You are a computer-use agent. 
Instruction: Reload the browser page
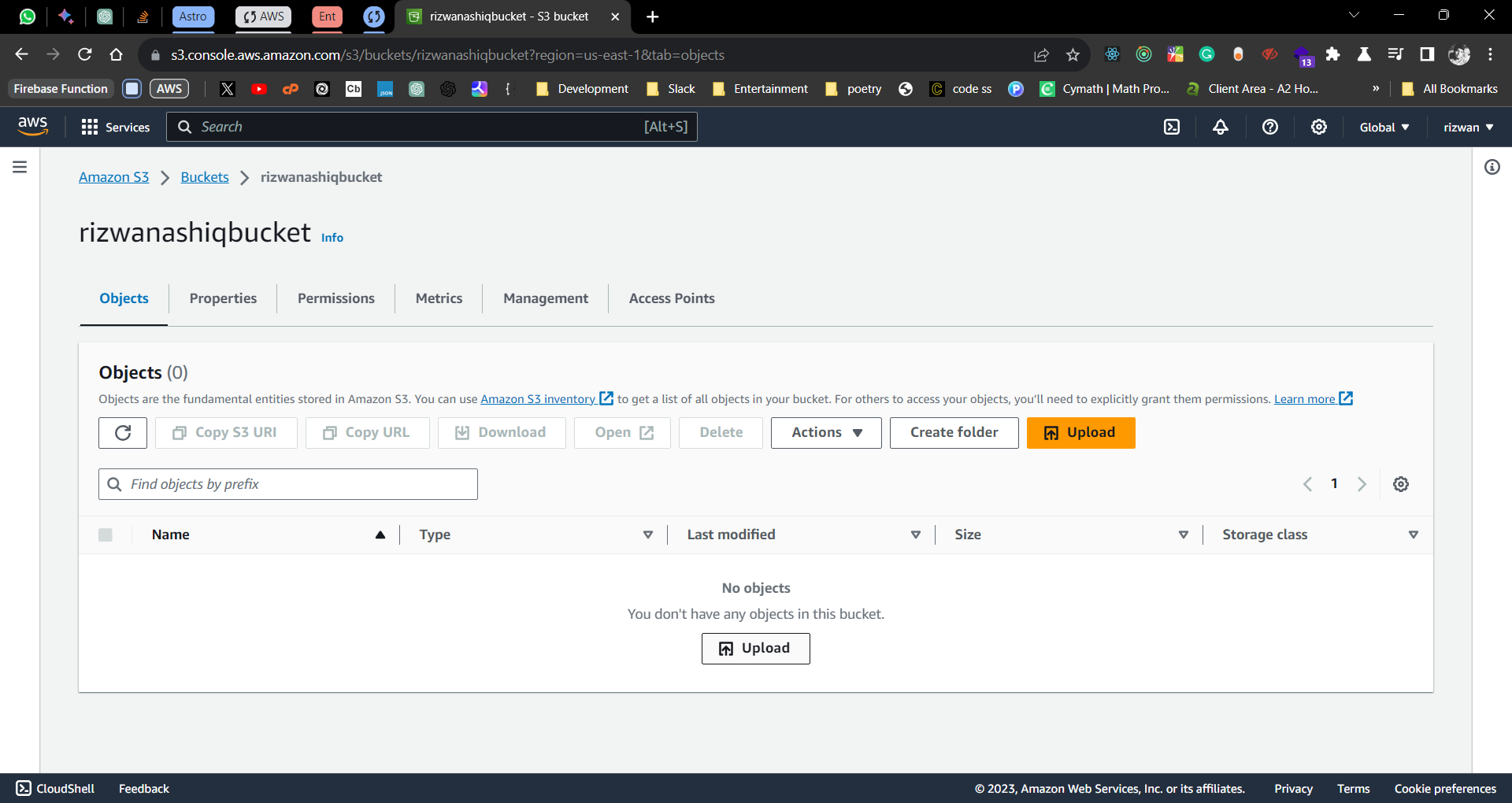pos(85,54)
